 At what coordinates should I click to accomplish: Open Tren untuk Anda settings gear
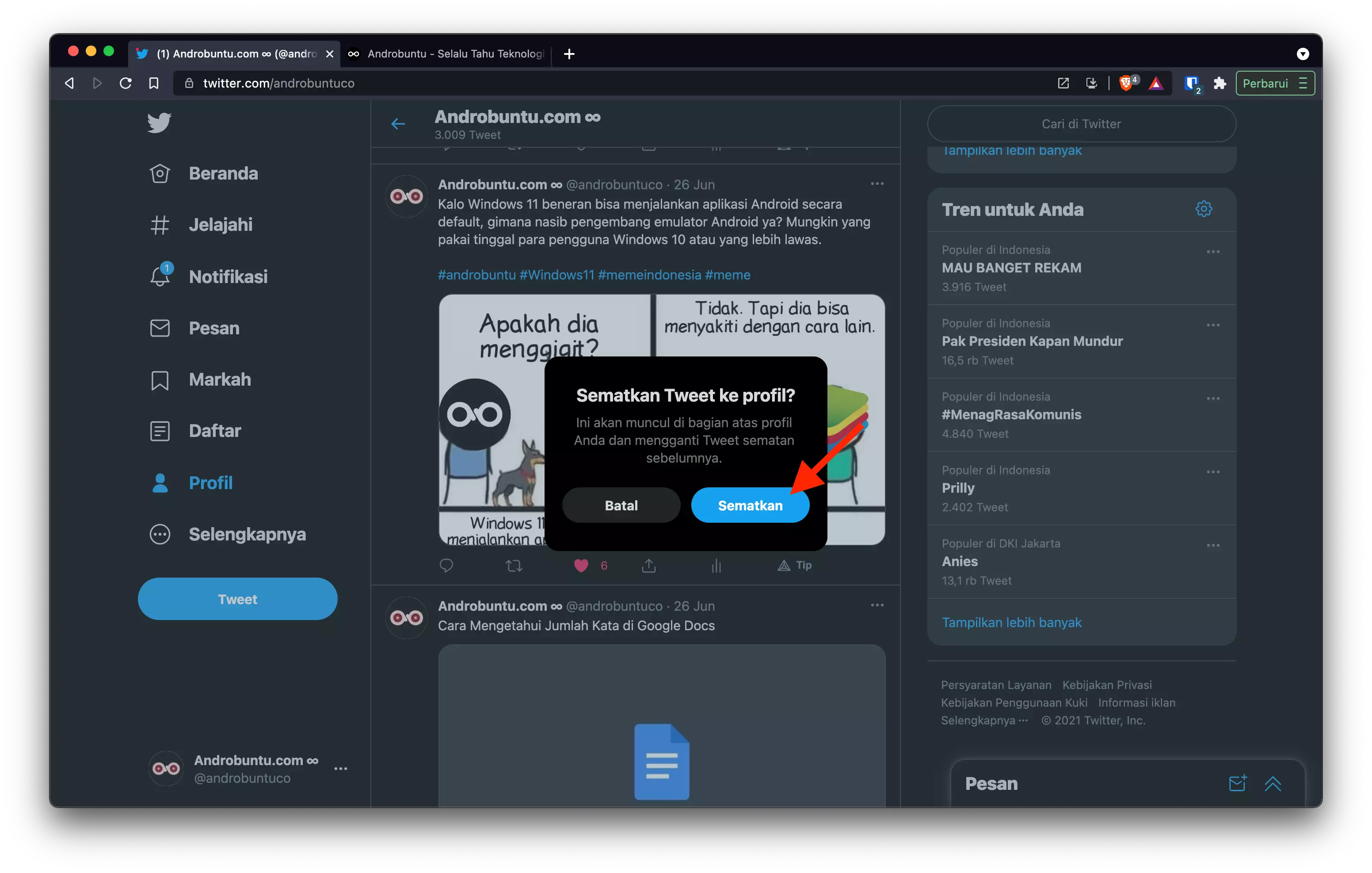coord(1203,209)
